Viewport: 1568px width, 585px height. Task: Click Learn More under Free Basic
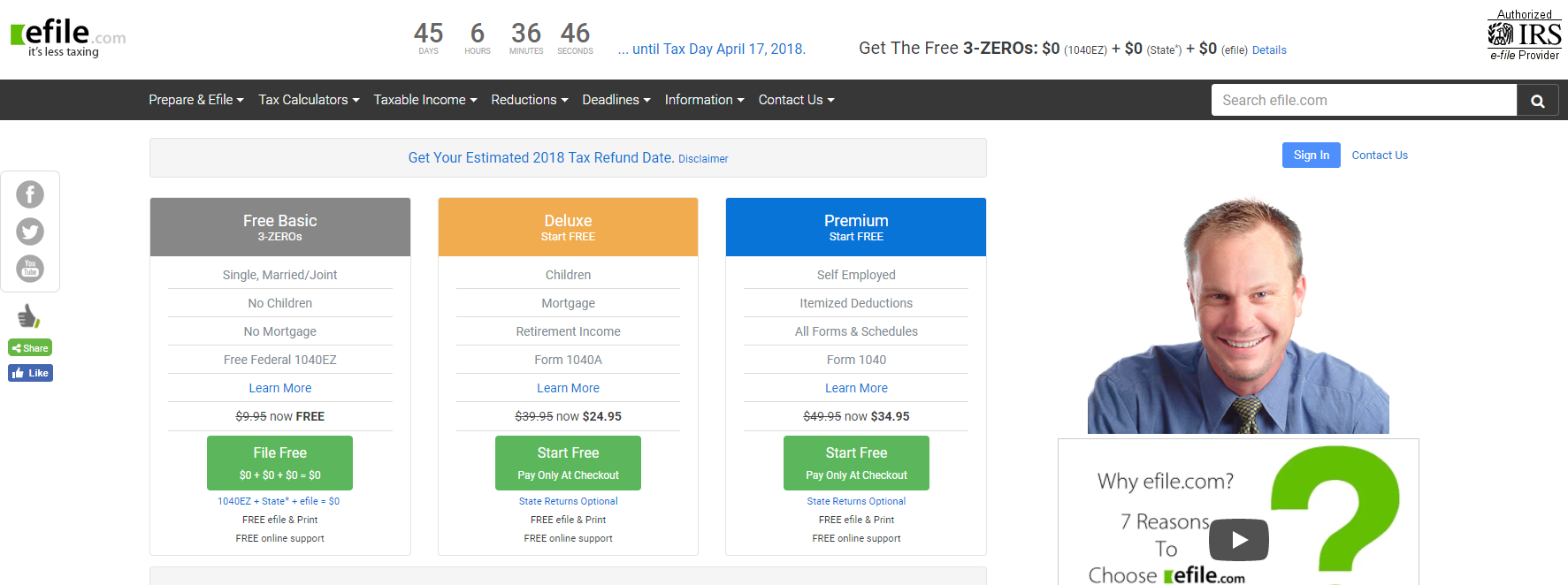coord(280,388)
